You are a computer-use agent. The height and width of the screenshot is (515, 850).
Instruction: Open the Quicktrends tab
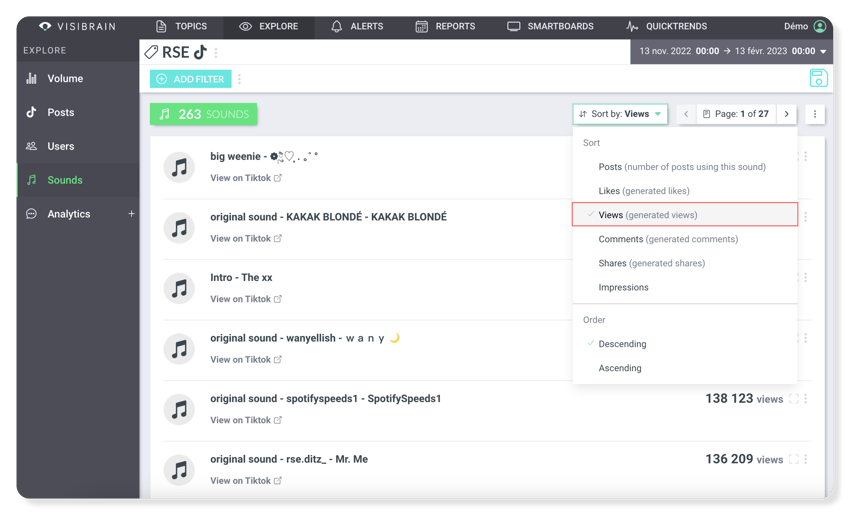pos(666,26)
